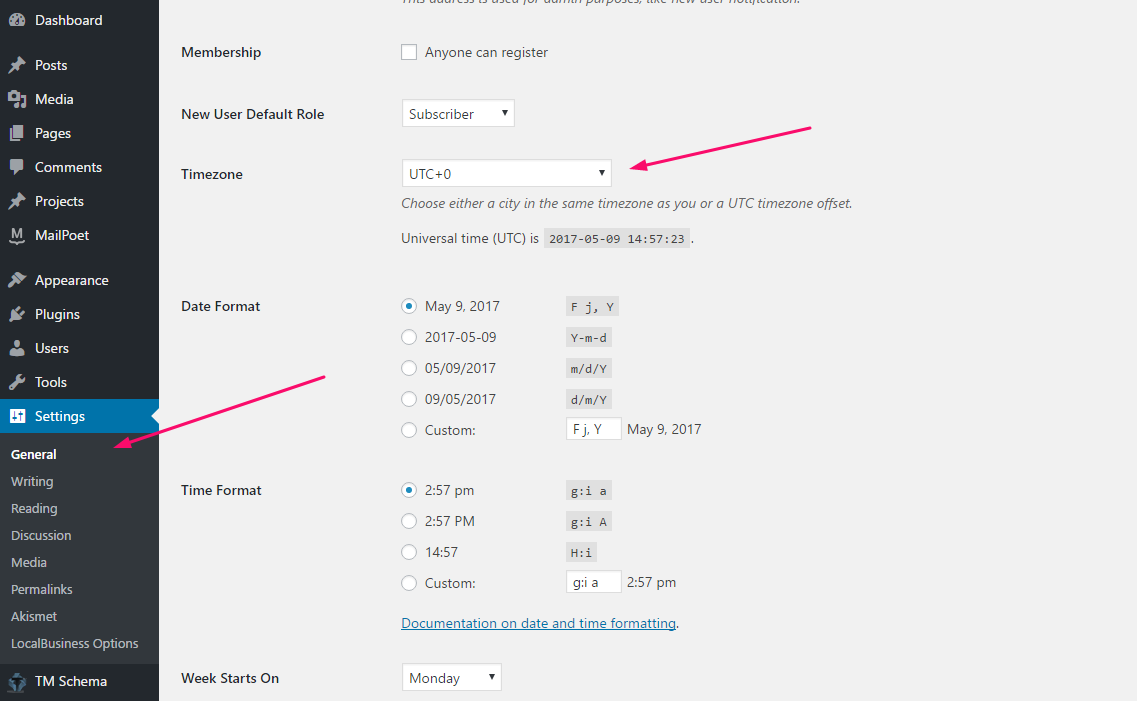Click the custom date format field
Viewport: 1137px width, 701px height.
[x=594, y=428]
